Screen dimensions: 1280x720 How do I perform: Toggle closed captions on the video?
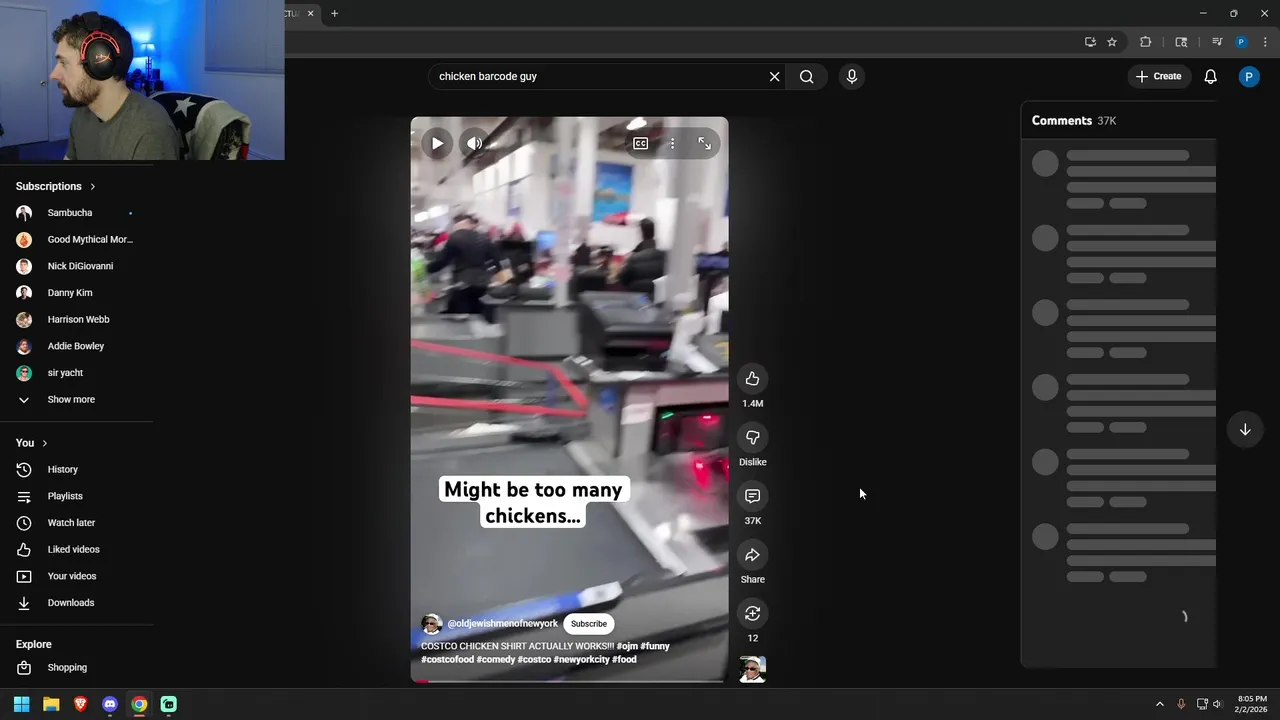[x=640, y=144]
